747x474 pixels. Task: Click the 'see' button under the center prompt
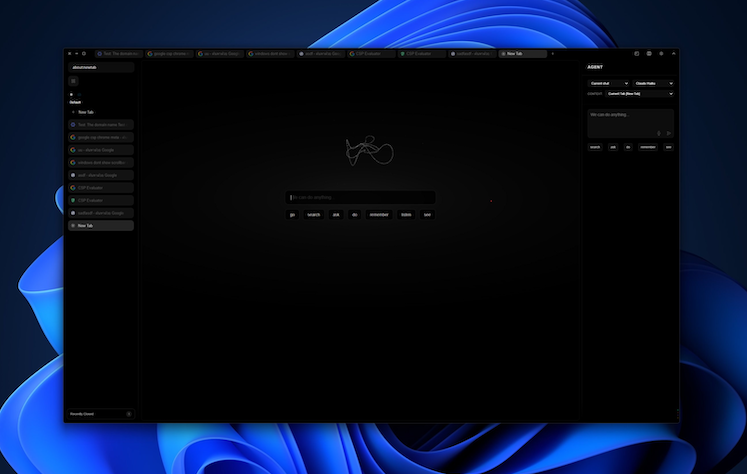tap(427, 215)
